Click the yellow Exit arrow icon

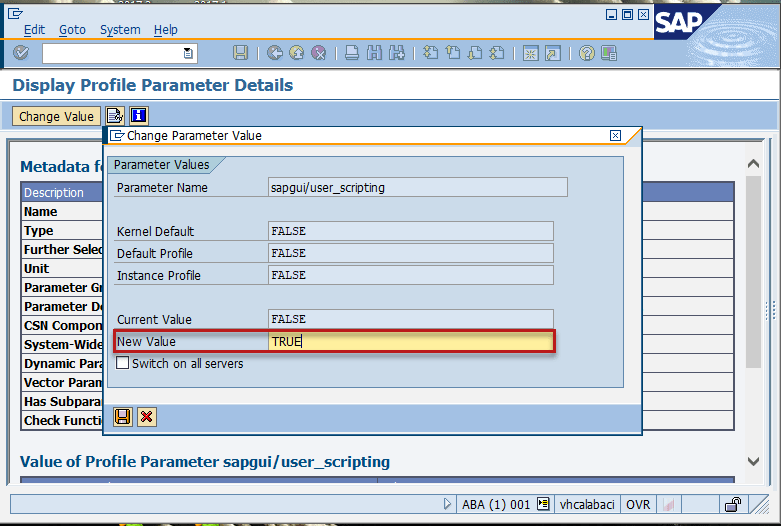(296, 53)
